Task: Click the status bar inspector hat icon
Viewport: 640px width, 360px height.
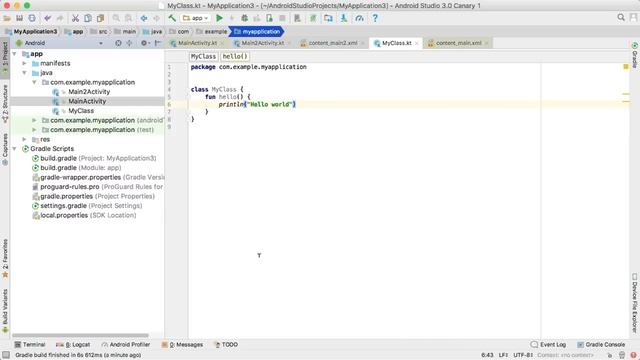Action: tap(622, 355)
